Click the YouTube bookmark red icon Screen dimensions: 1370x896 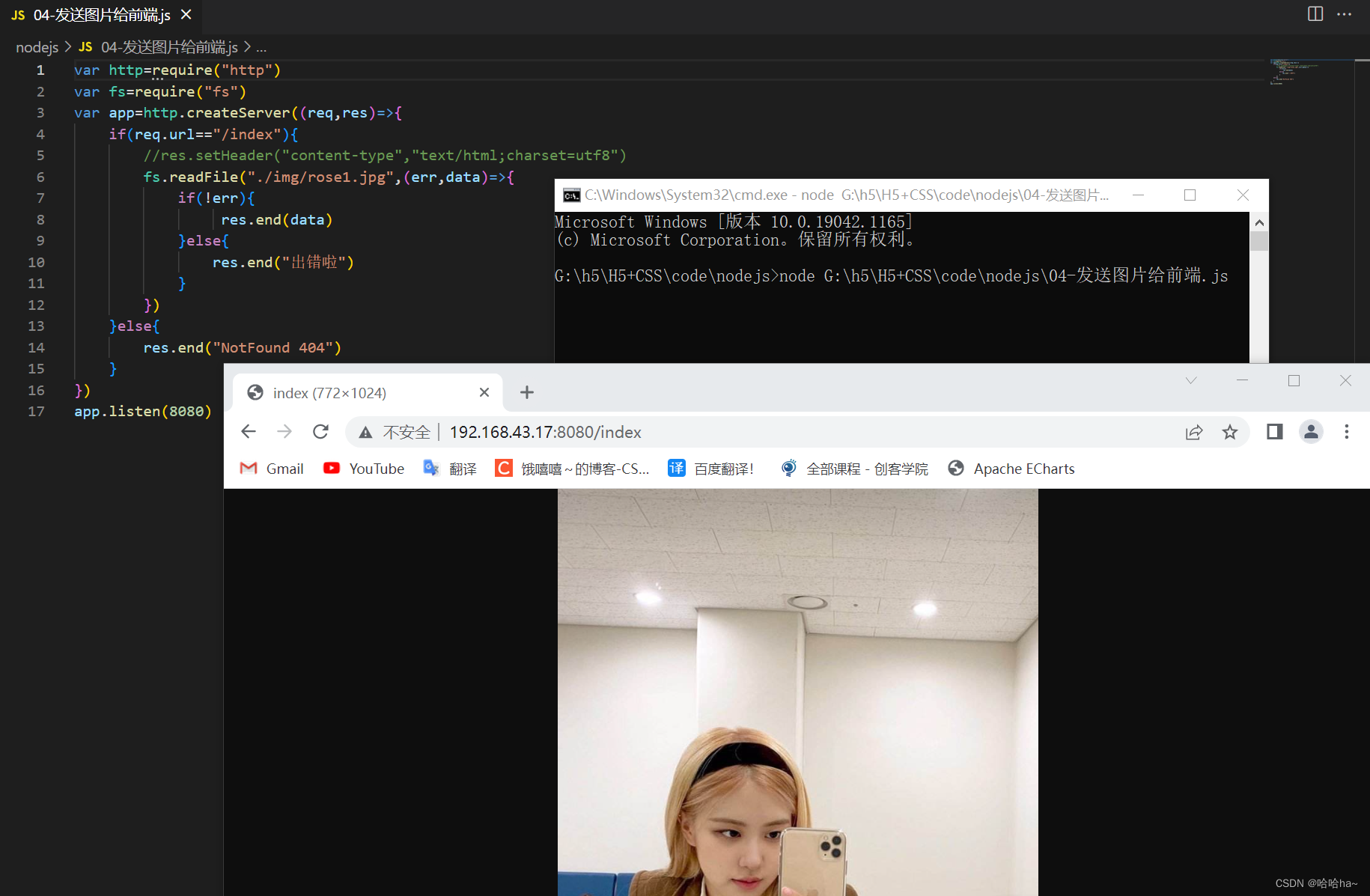coord(332,469)
